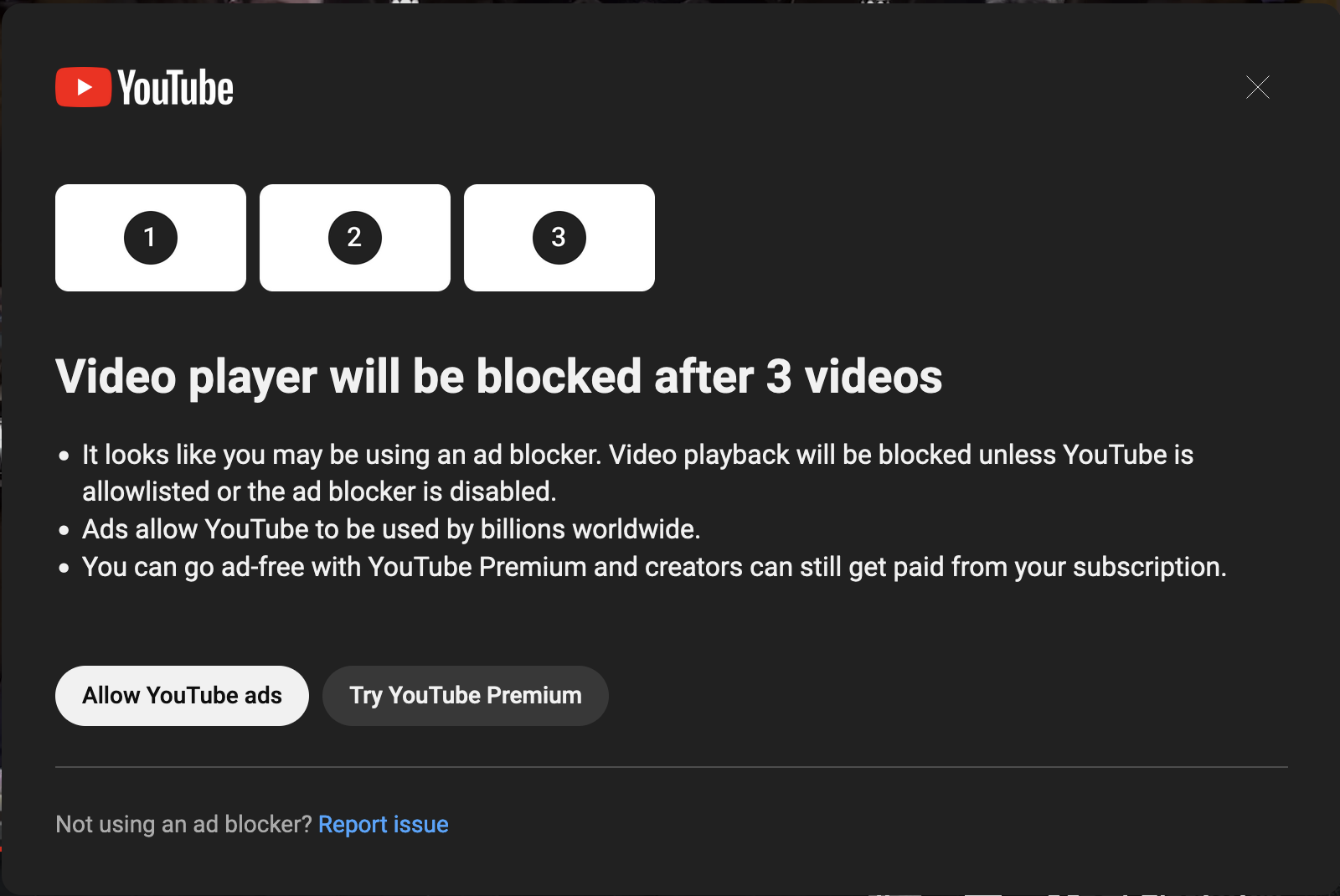Click the YouTube wordmark text

[176, 88]
